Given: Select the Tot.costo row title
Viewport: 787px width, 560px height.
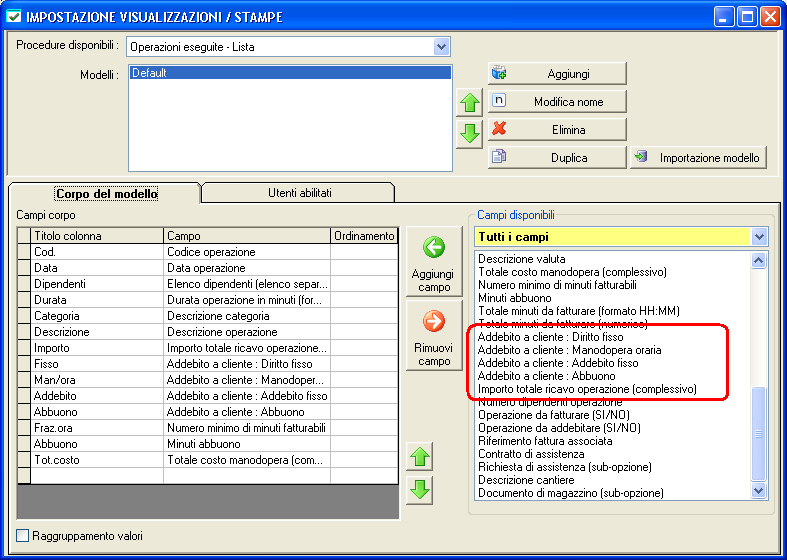Looking at the screenshot, I should 97,460.
